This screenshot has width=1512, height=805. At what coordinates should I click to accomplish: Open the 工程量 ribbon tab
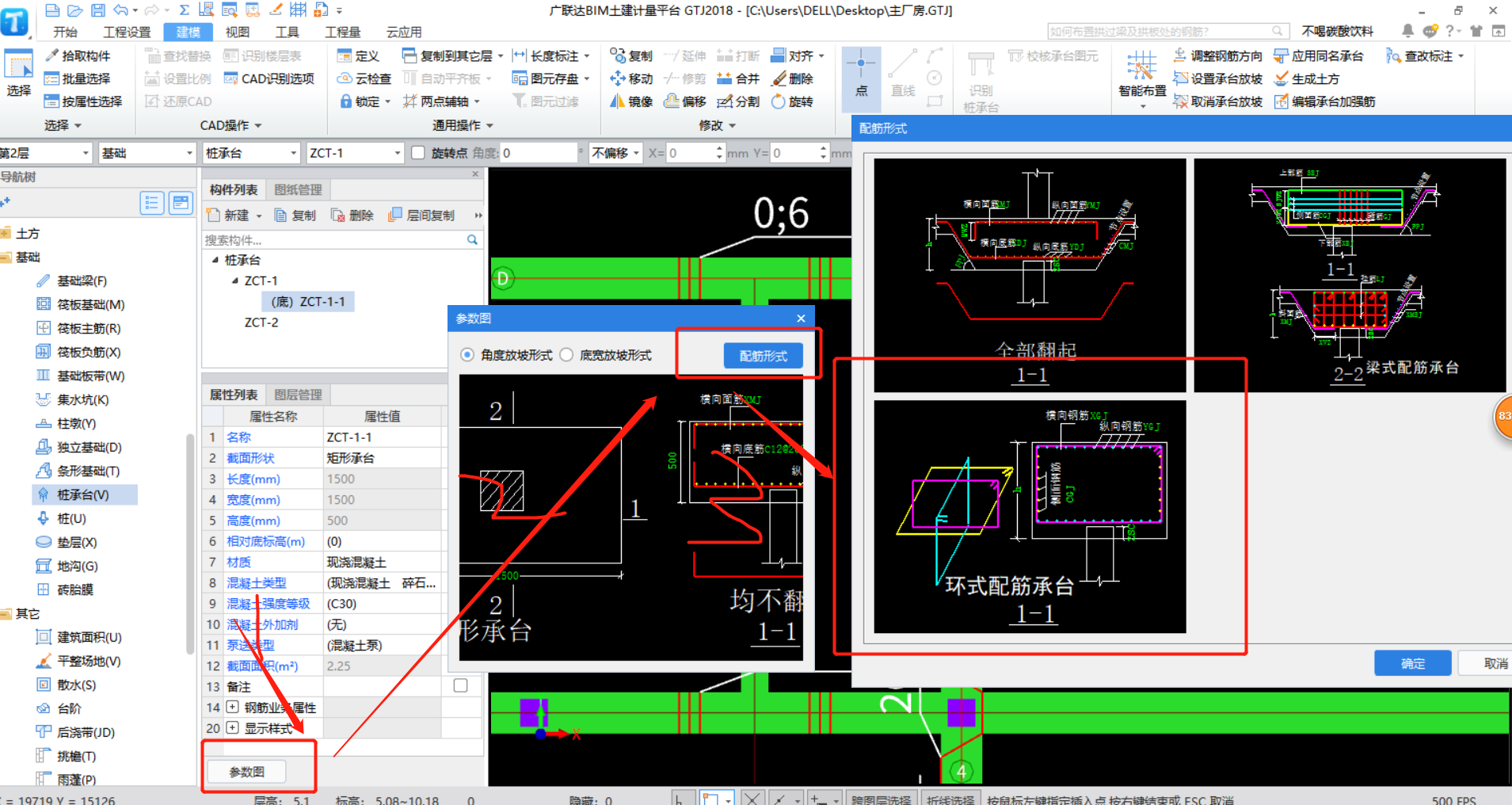342,32
